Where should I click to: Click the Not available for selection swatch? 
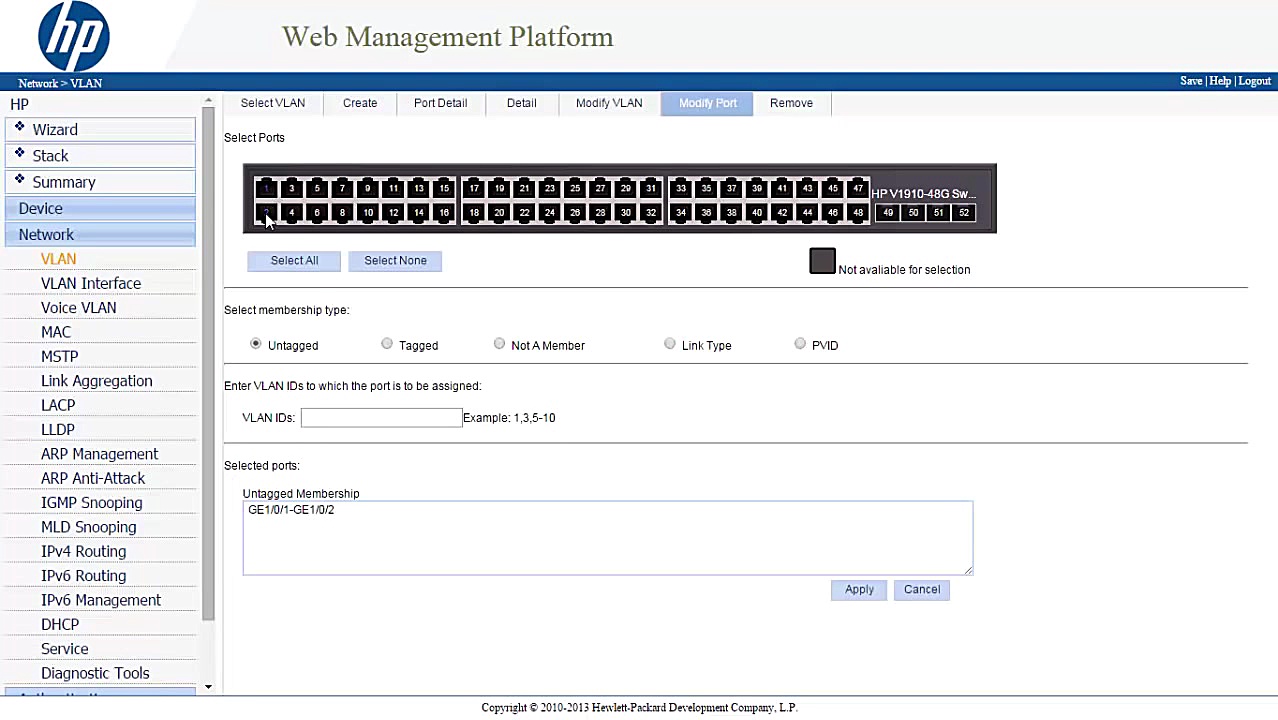coord(821,261)
